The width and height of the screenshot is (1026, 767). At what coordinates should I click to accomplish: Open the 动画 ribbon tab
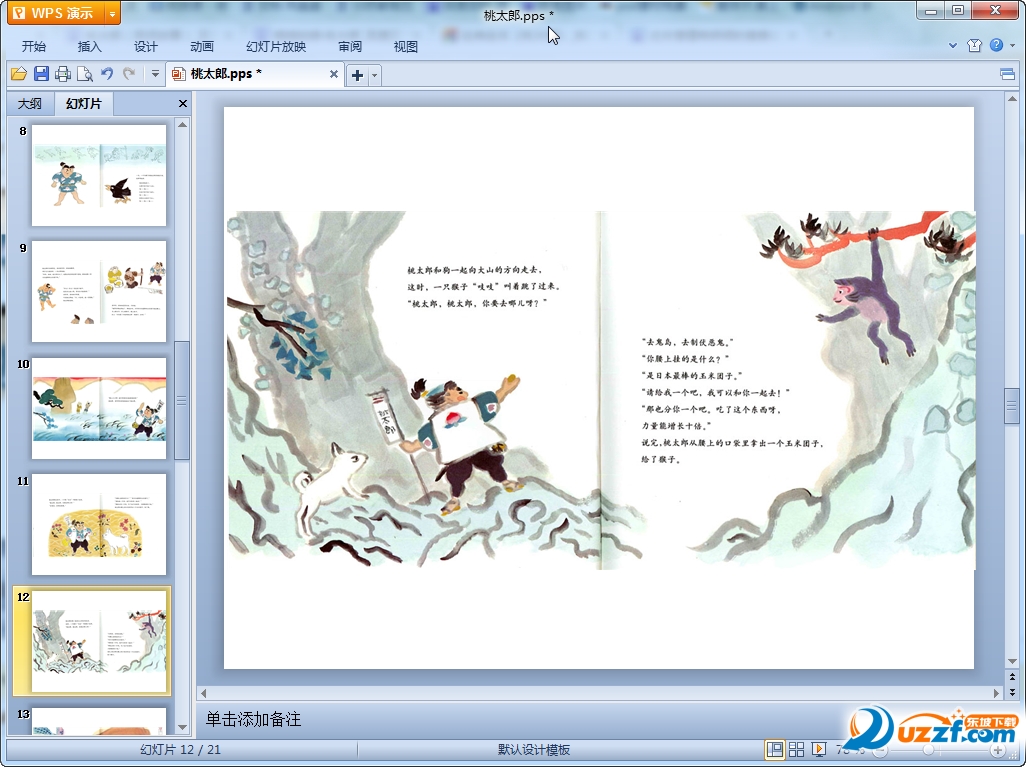(202, 46)
